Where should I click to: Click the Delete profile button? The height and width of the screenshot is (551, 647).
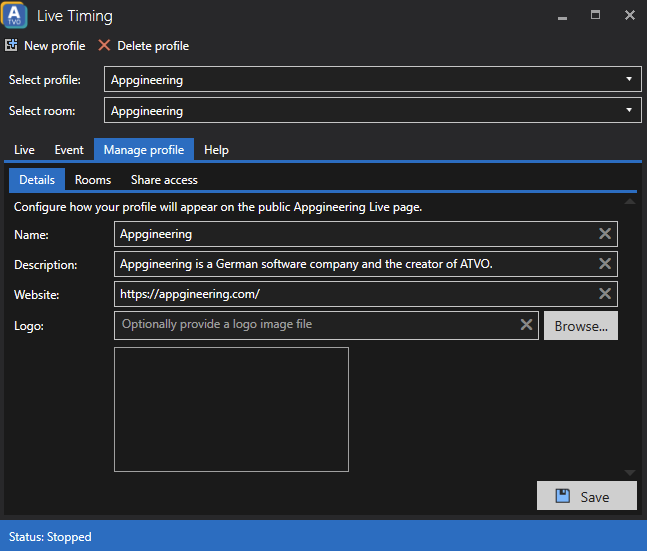144,45
